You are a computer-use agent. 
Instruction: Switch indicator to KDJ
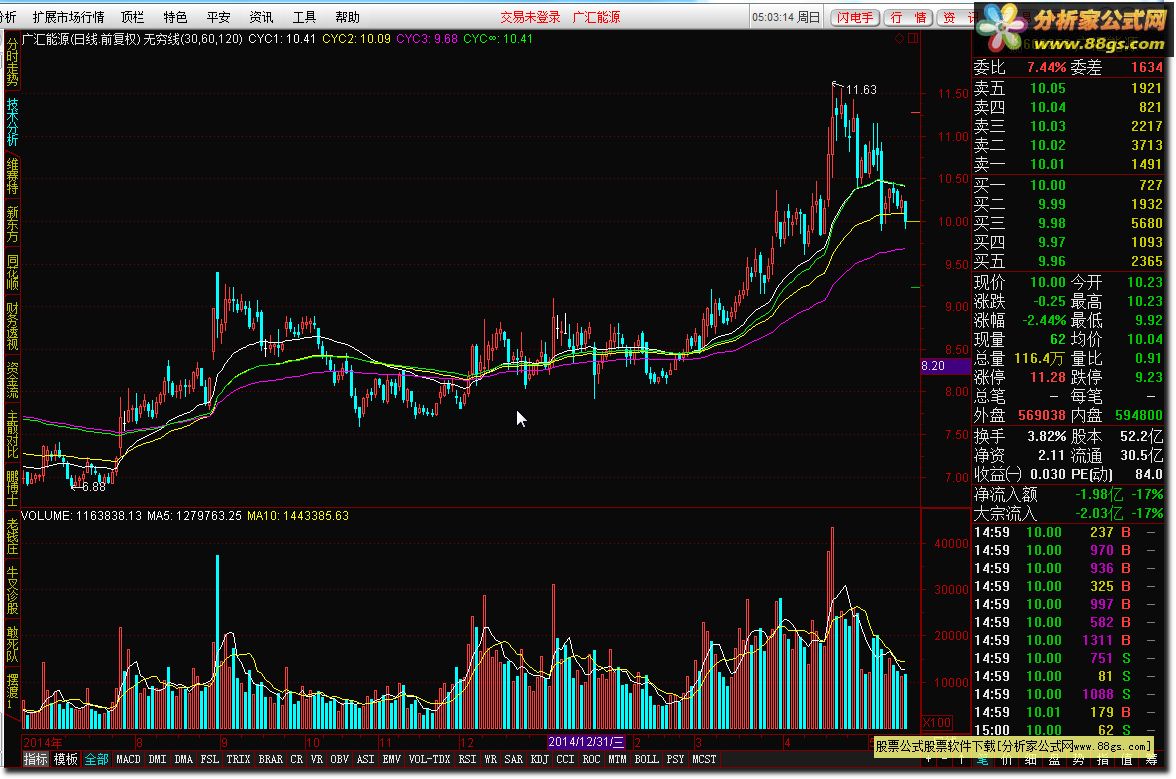[x=540, y=759]
